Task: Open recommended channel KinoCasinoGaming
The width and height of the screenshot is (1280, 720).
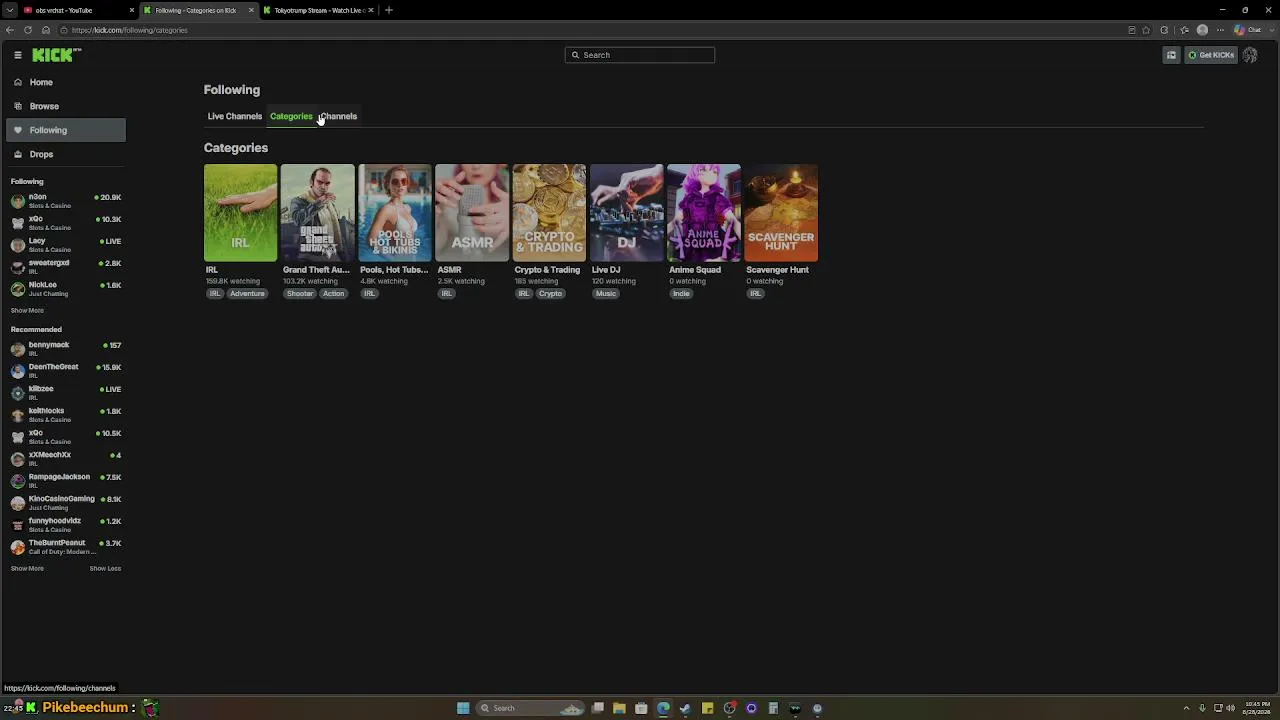Action: (x=66, y=502)
